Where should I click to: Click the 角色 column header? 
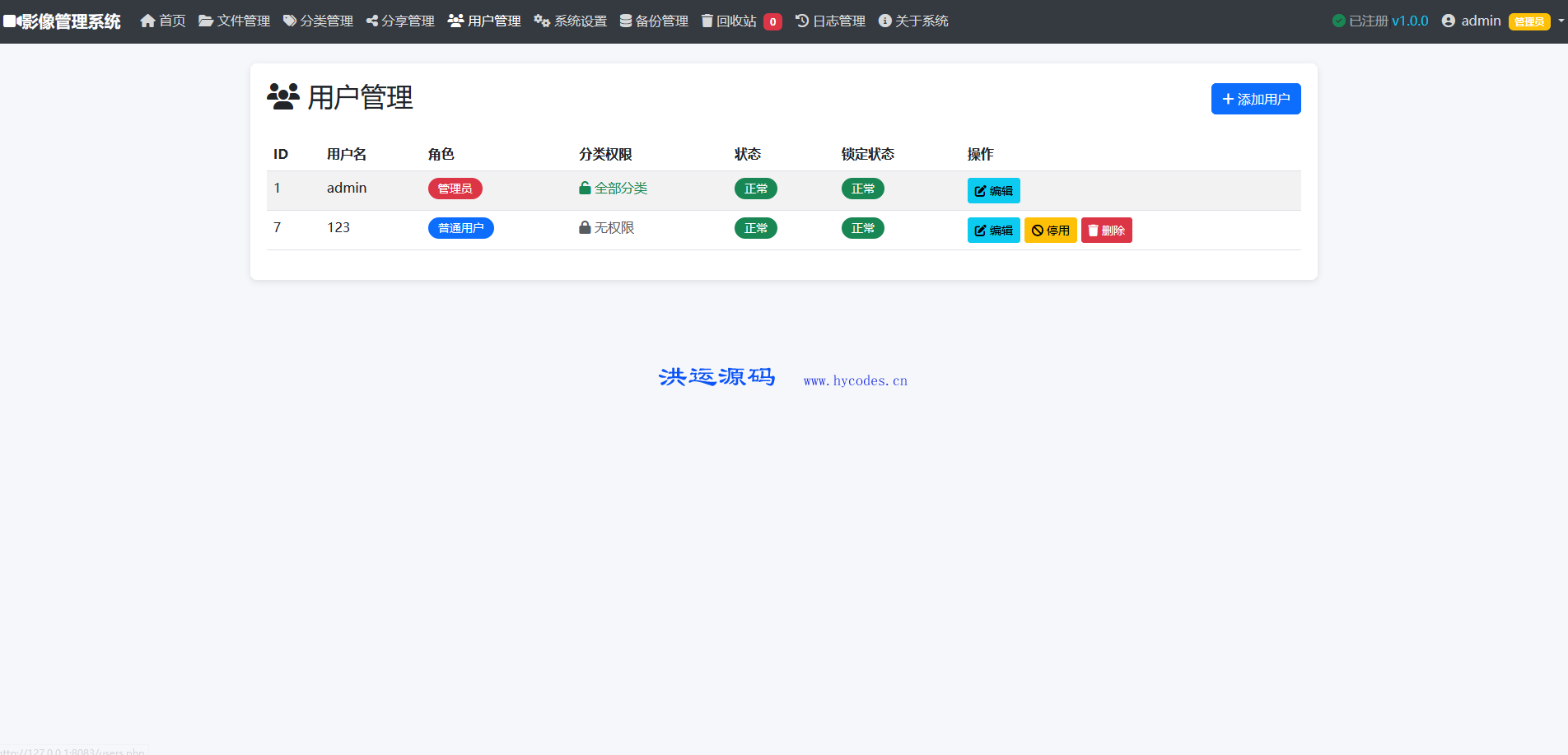pyautogui.click(x=441, y=154)
